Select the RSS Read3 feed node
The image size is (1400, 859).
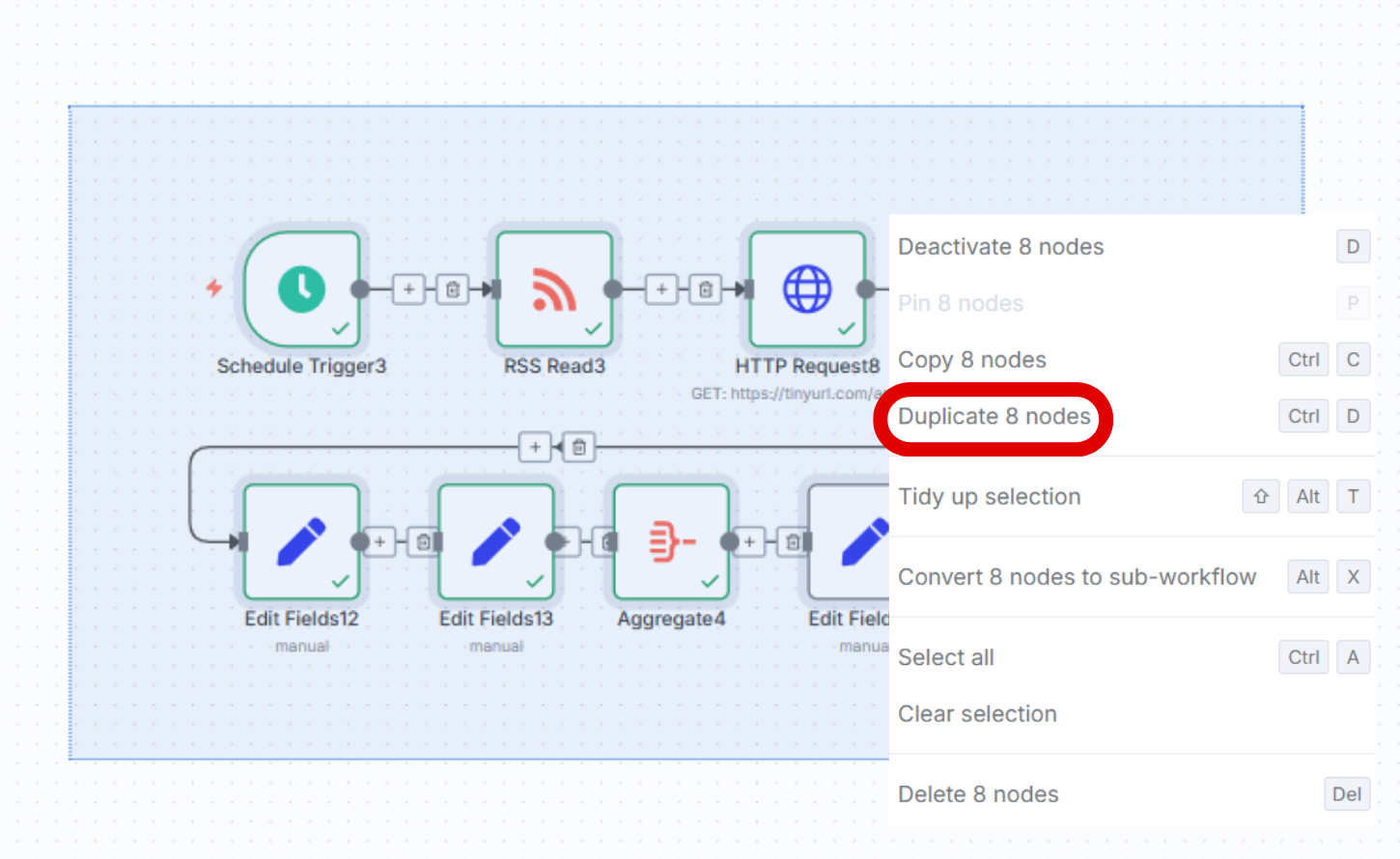coord(554,290)
